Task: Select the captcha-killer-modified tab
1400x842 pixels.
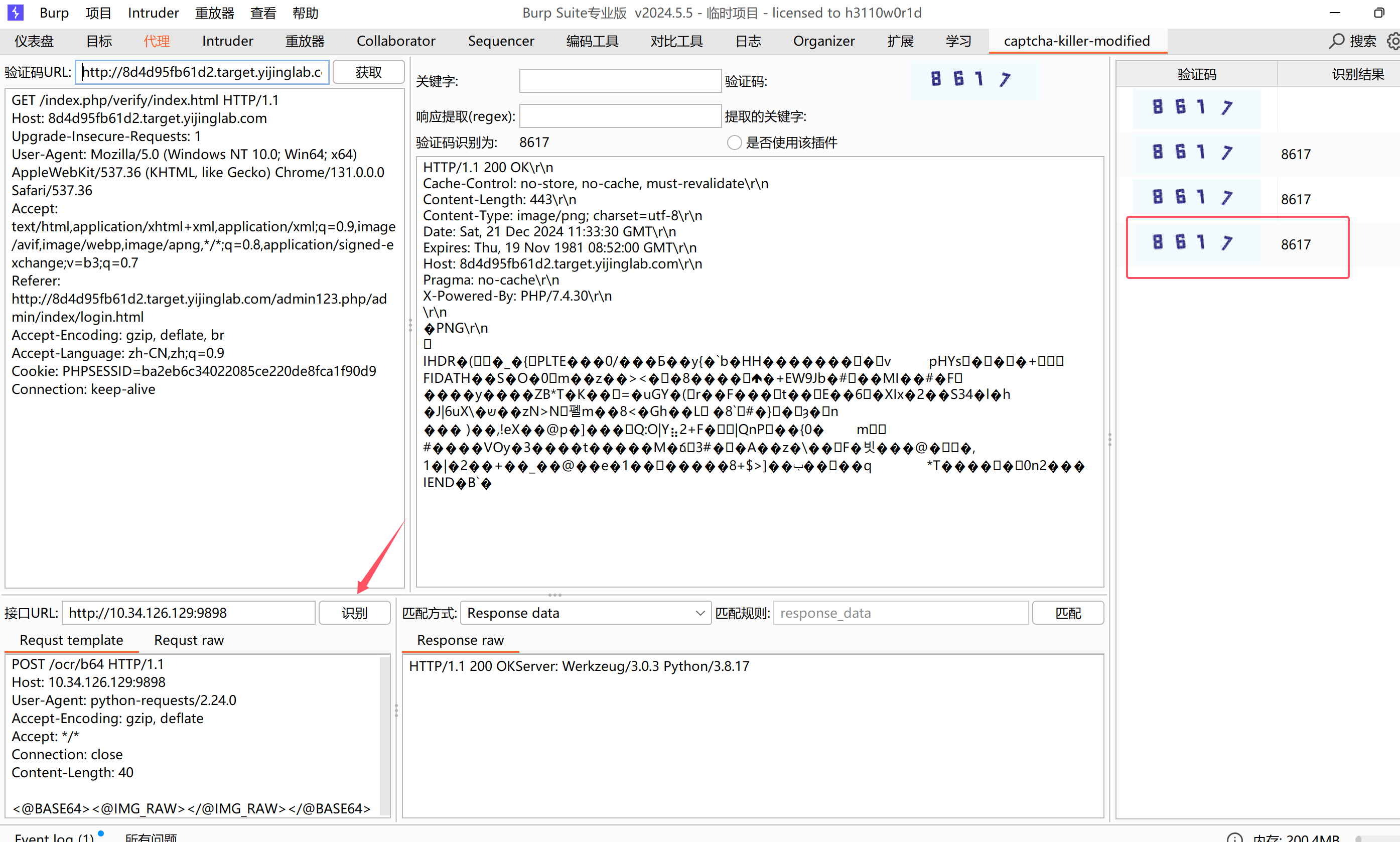Action: [x=1077, y=41]
